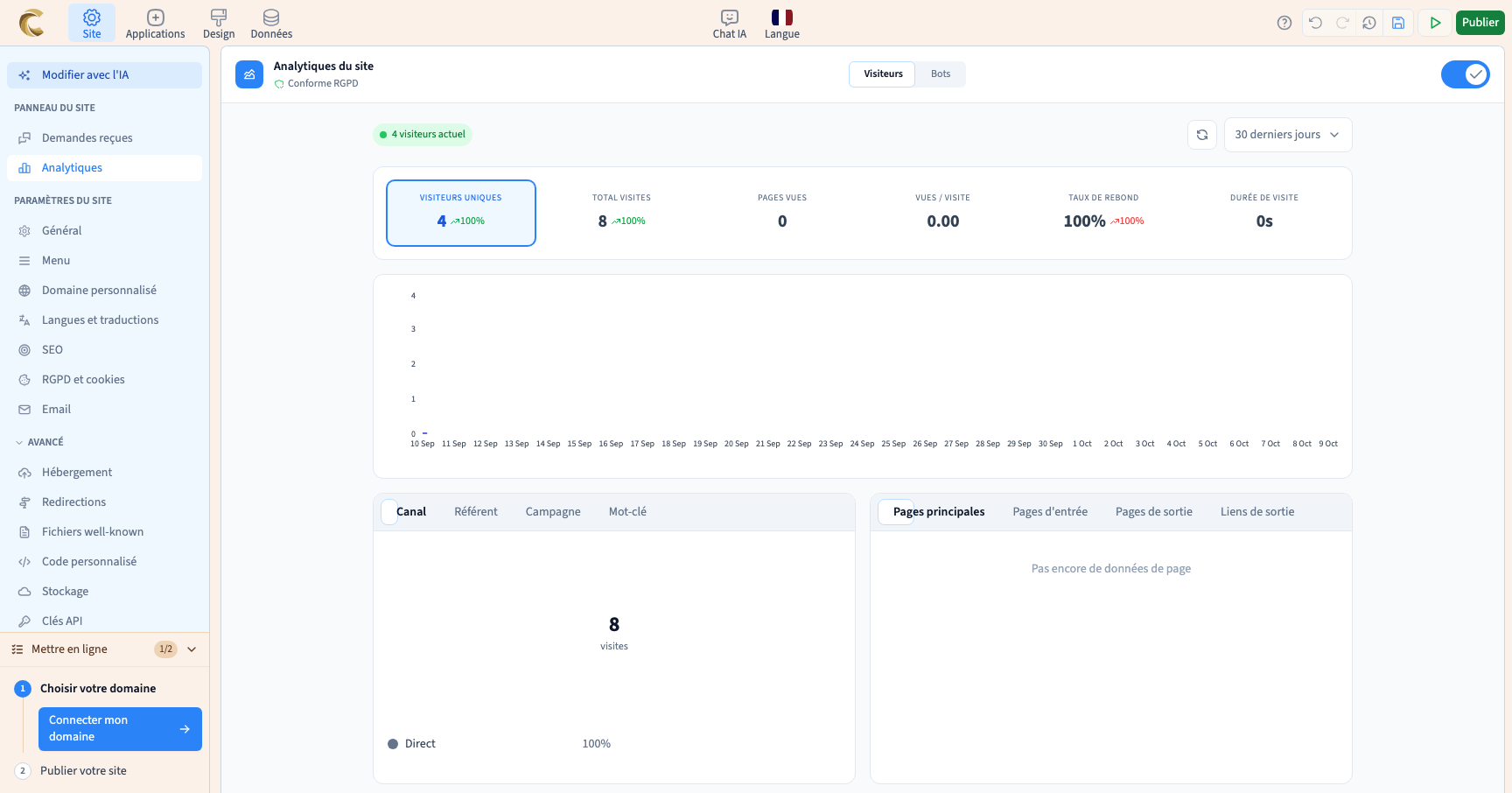Open the Applications panel
Viewport: 1512px width, 793px height.
coord(155,24)
